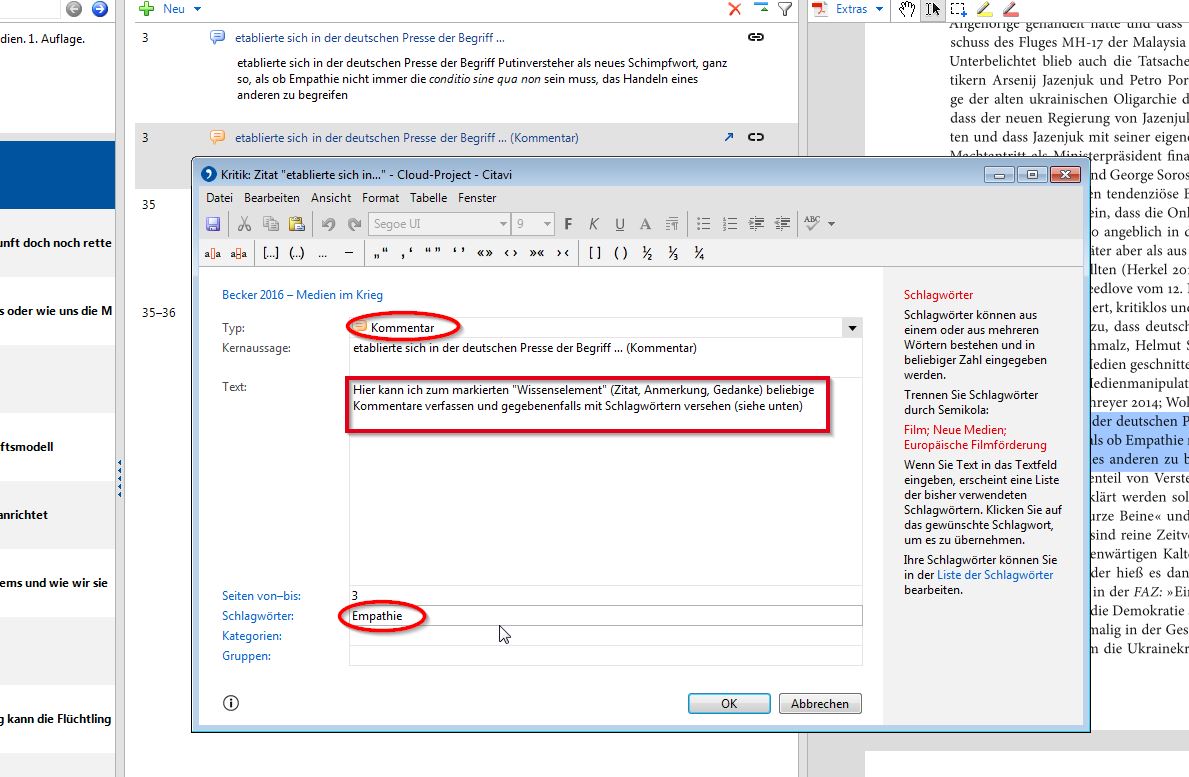Select the red highlighter tool
Screen dimensions: 1189x777
[1010, 9]
